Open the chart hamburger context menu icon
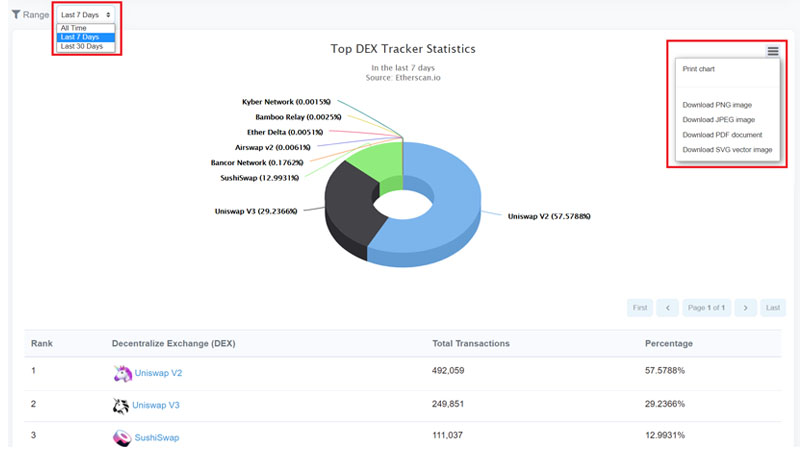Screen dimensions: 800x468 772,51
